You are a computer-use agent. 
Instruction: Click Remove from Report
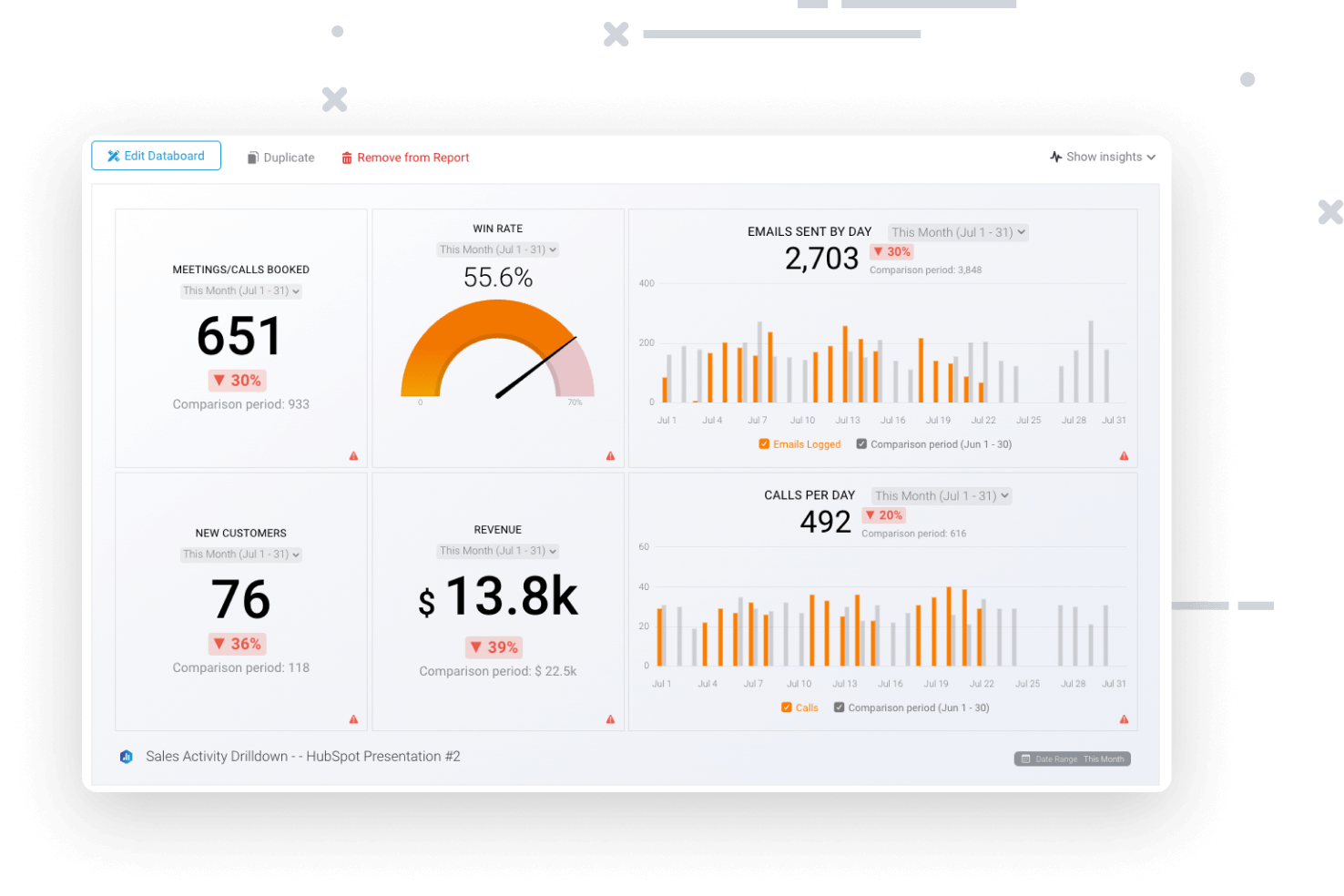pos(413,157)
